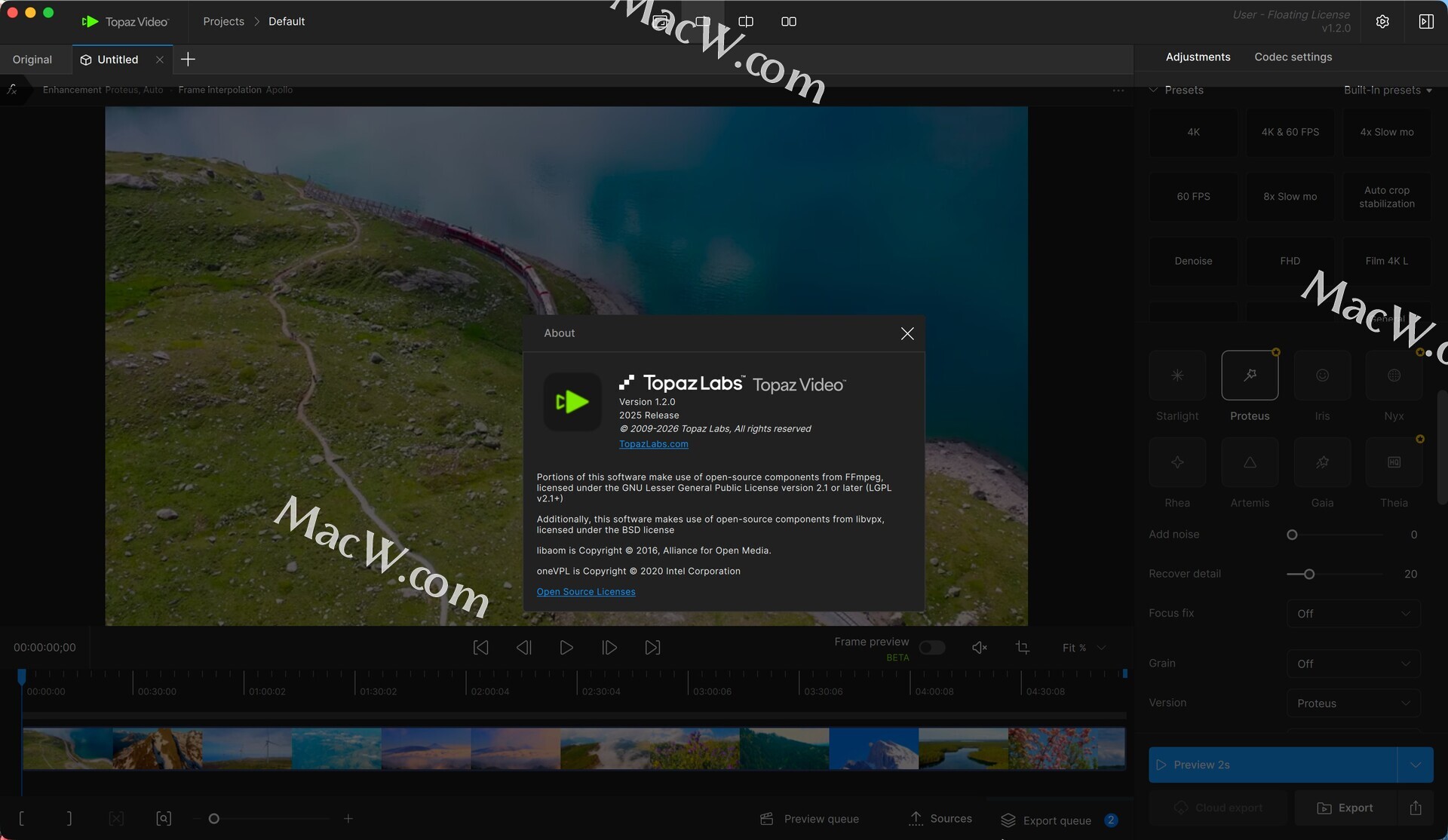Open the Fit % zoom dropdown
This screenshot has width=1448, height=840.
pyautogui.click(x=1084, y=648)
